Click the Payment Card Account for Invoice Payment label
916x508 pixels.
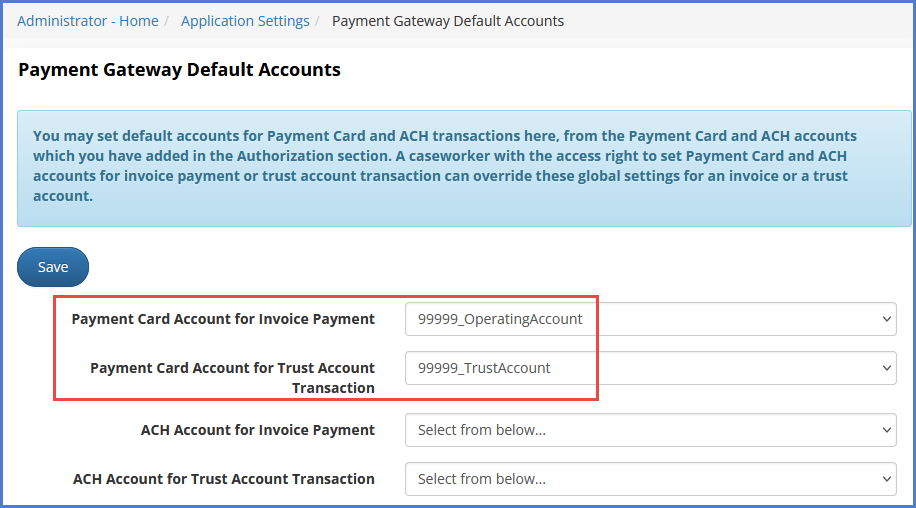click(223, 319)
